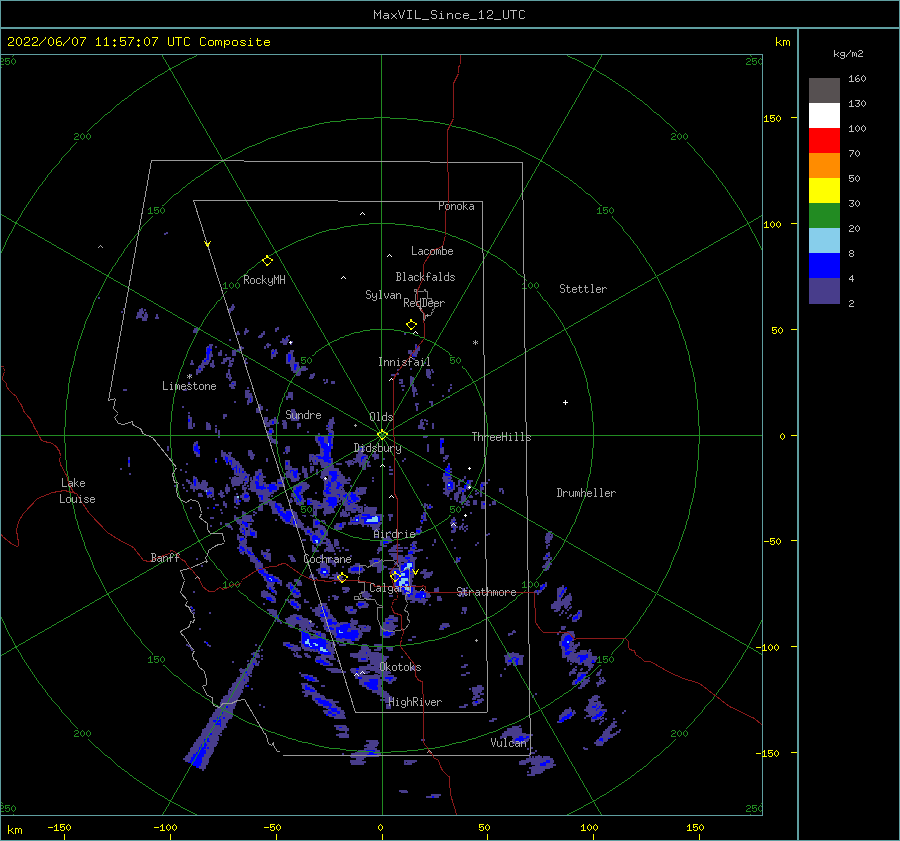Screen dimensions: 900x841
Task: Click the RockyMH label
Action: point(264,280)
